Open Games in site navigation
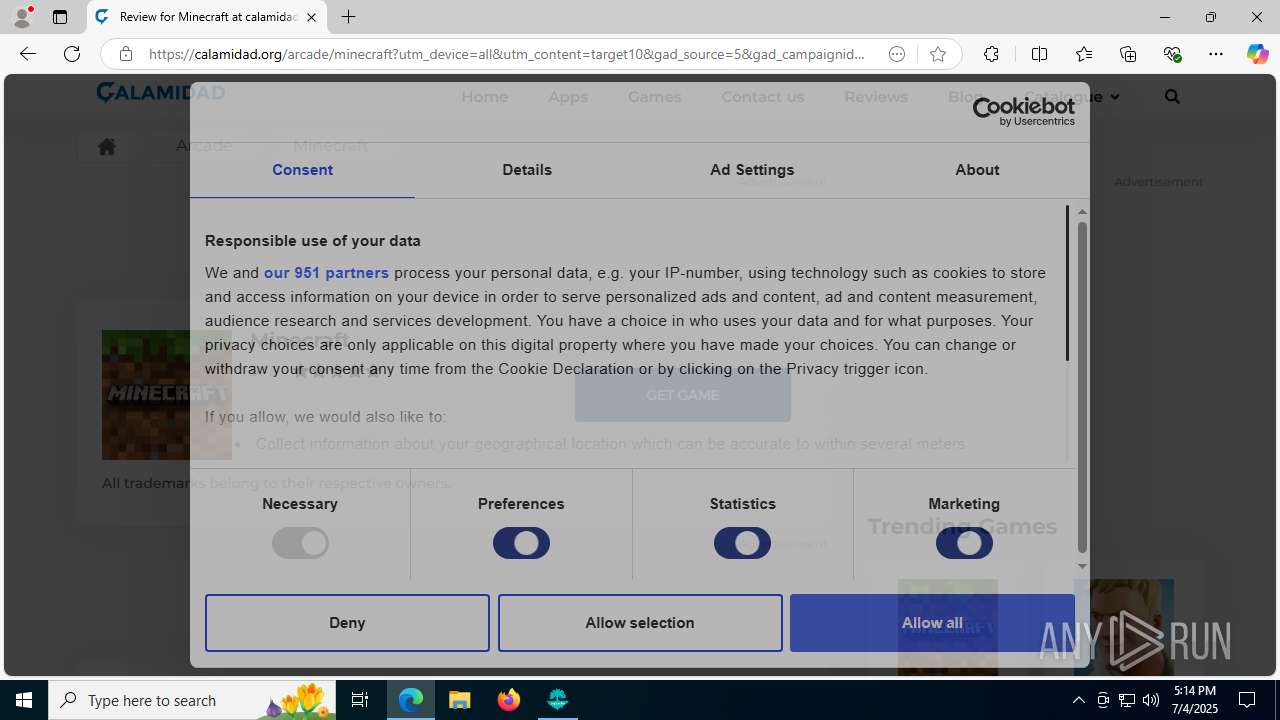The height and width of the screenshot is (720, 1280). 655,97
